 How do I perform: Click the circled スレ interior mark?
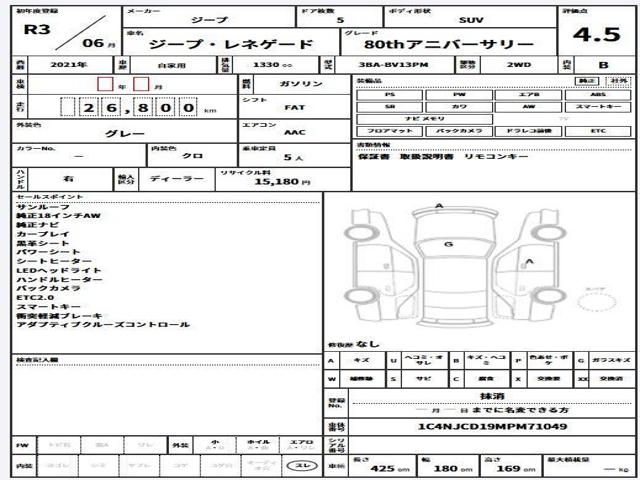point(302,466)
